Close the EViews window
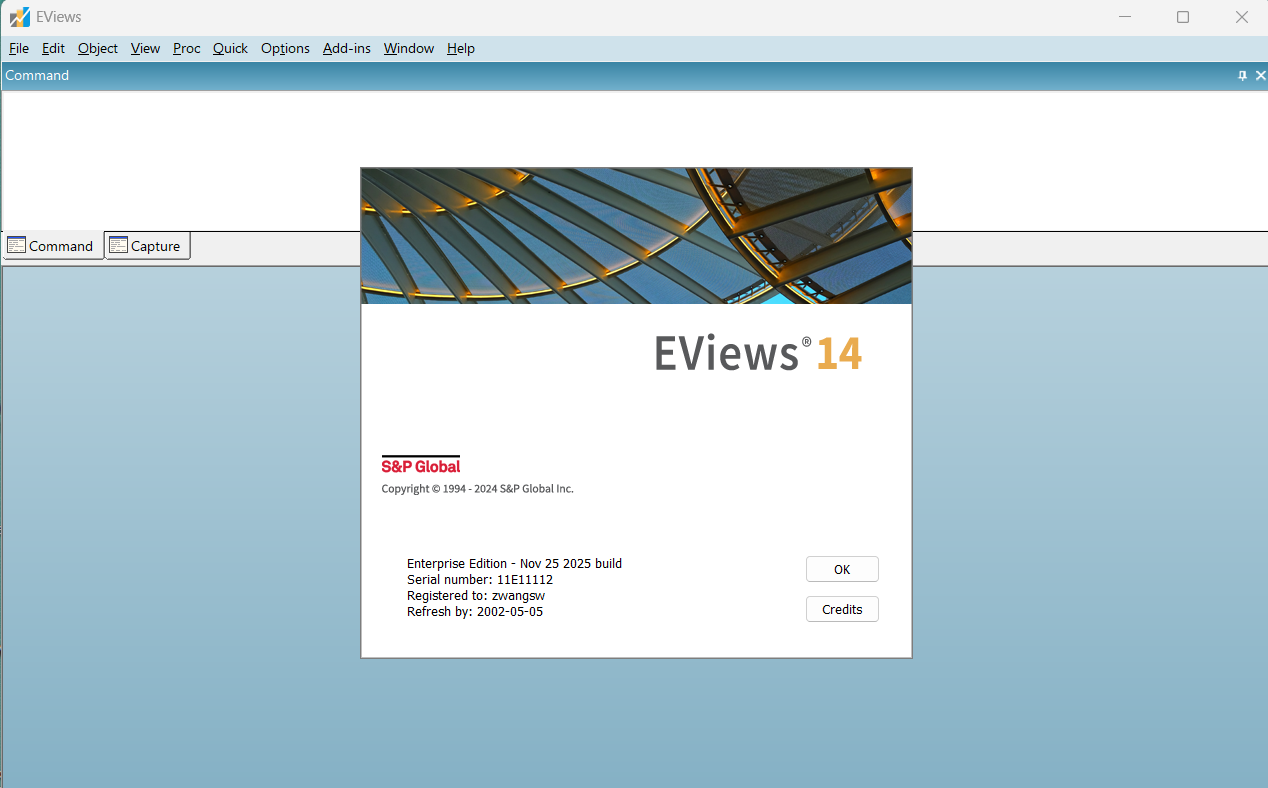1268x788 pixels. pos(1241,17)
